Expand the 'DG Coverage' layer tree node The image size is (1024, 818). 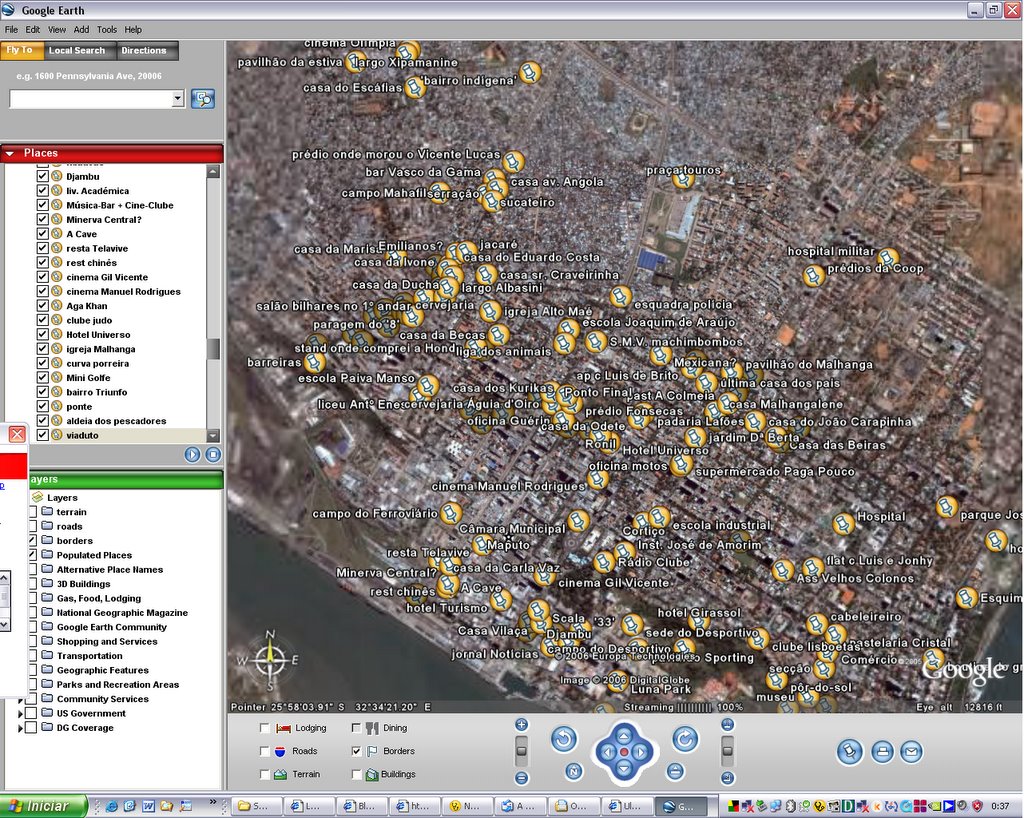[x=20, y=728]
